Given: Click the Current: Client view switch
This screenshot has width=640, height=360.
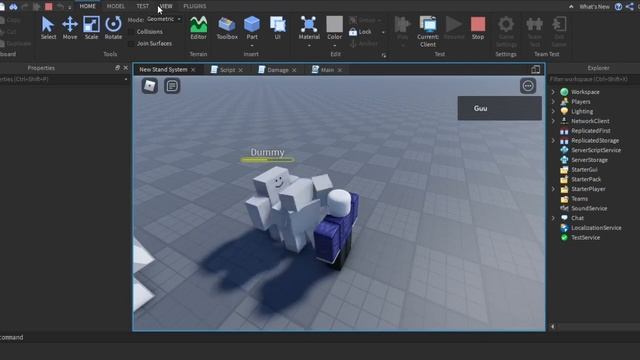Looking at the screenshot, I should (428, 32).
